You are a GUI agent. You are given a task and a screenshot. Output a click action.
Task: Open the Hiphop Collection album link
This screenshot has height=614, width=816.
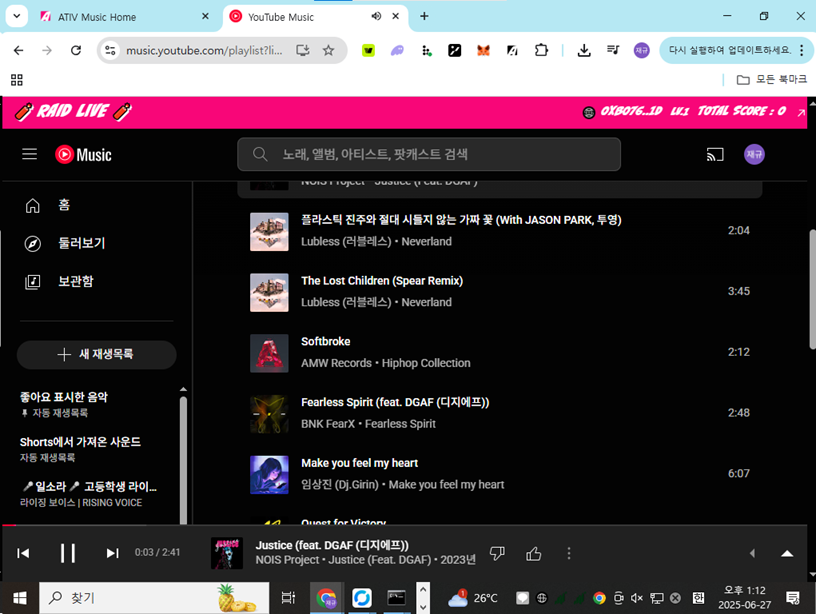click(426, 363)
